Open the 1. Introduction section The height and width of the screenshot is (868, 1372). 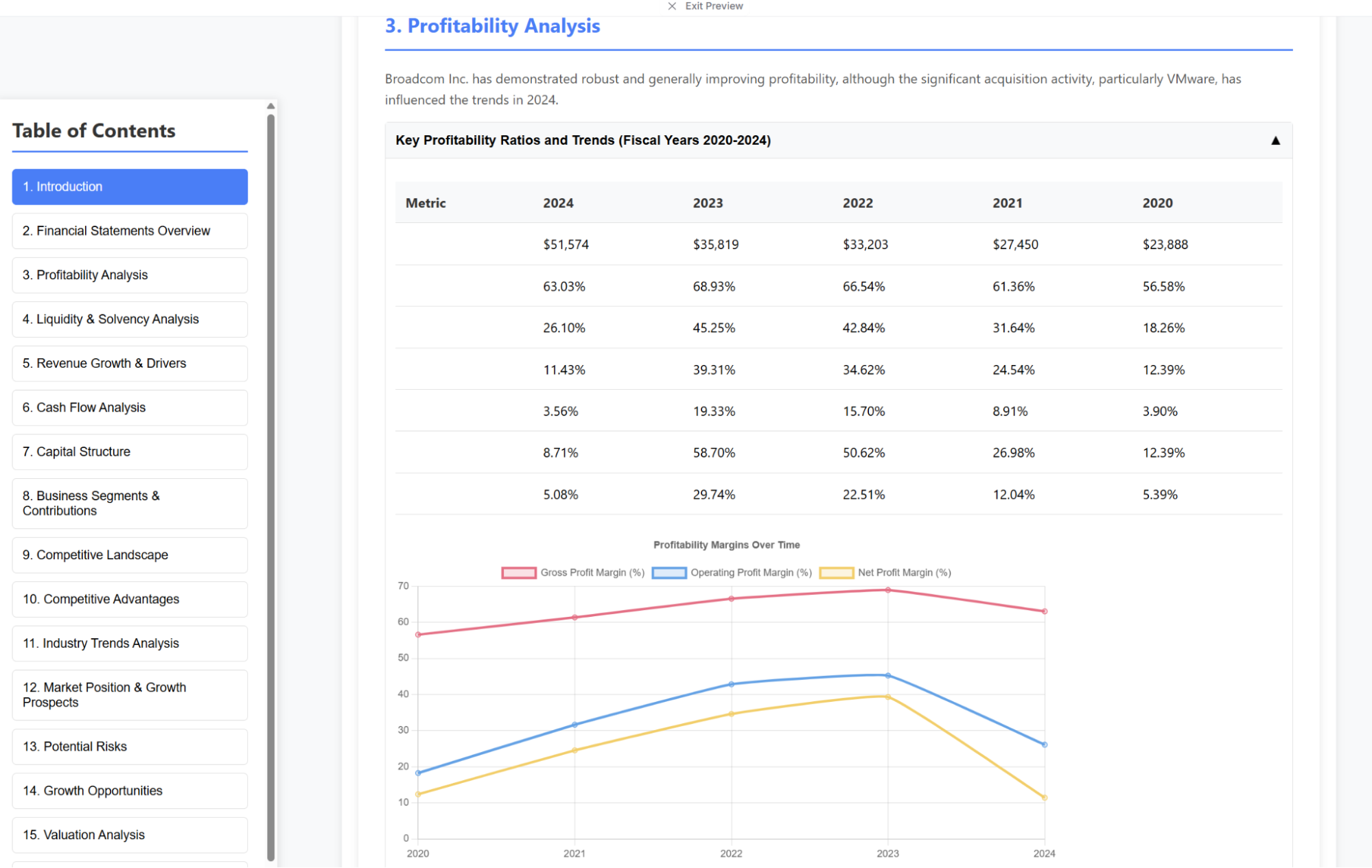pyautogui.click(x=130, y=187)
